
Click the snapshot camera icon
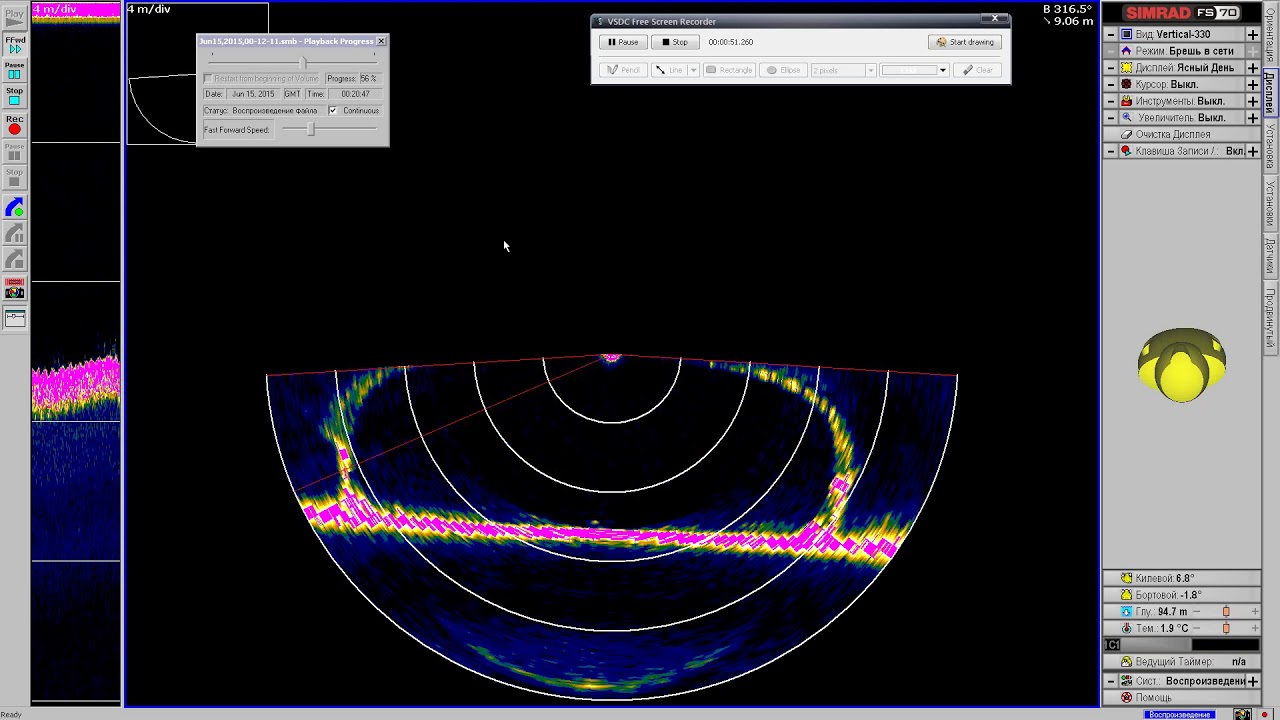(15, 288)
